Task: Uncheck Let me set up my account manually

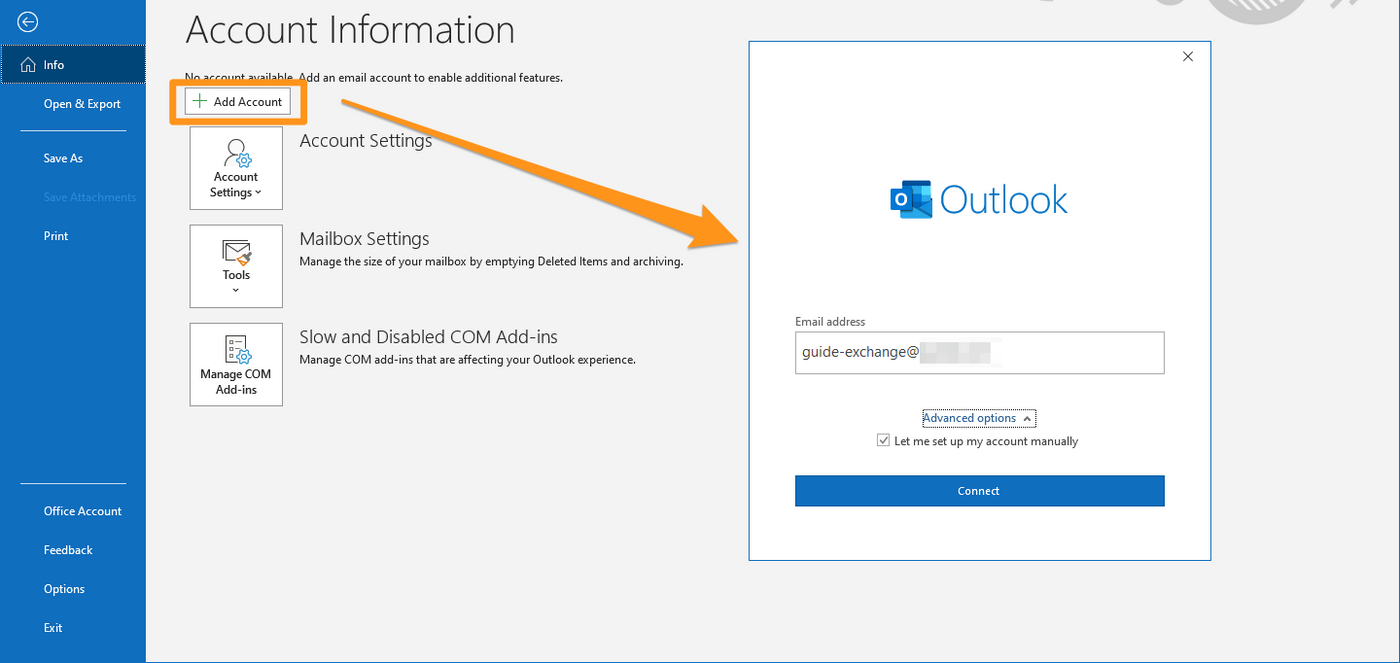Action: pyautogui.click(x=883, y=440)
